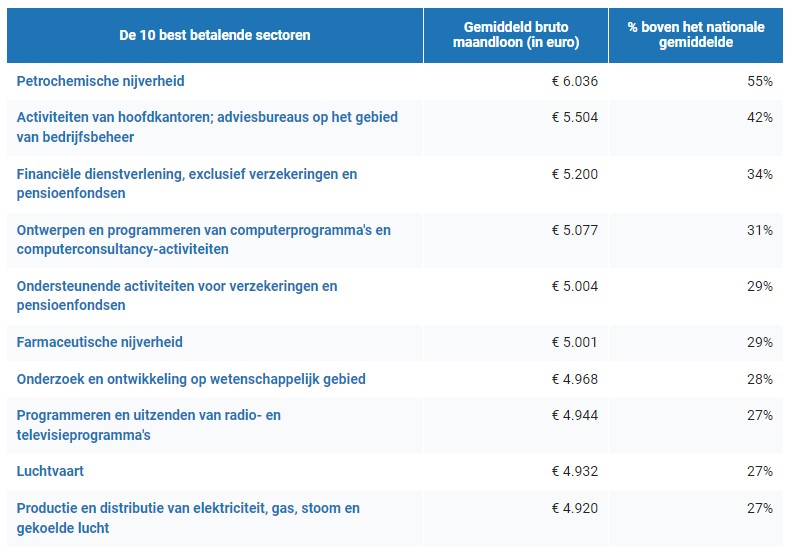The width and height of the screenshot is (792, 560).
Task: Select the € 6.036 salary cell
Action: tap(574, 80)
